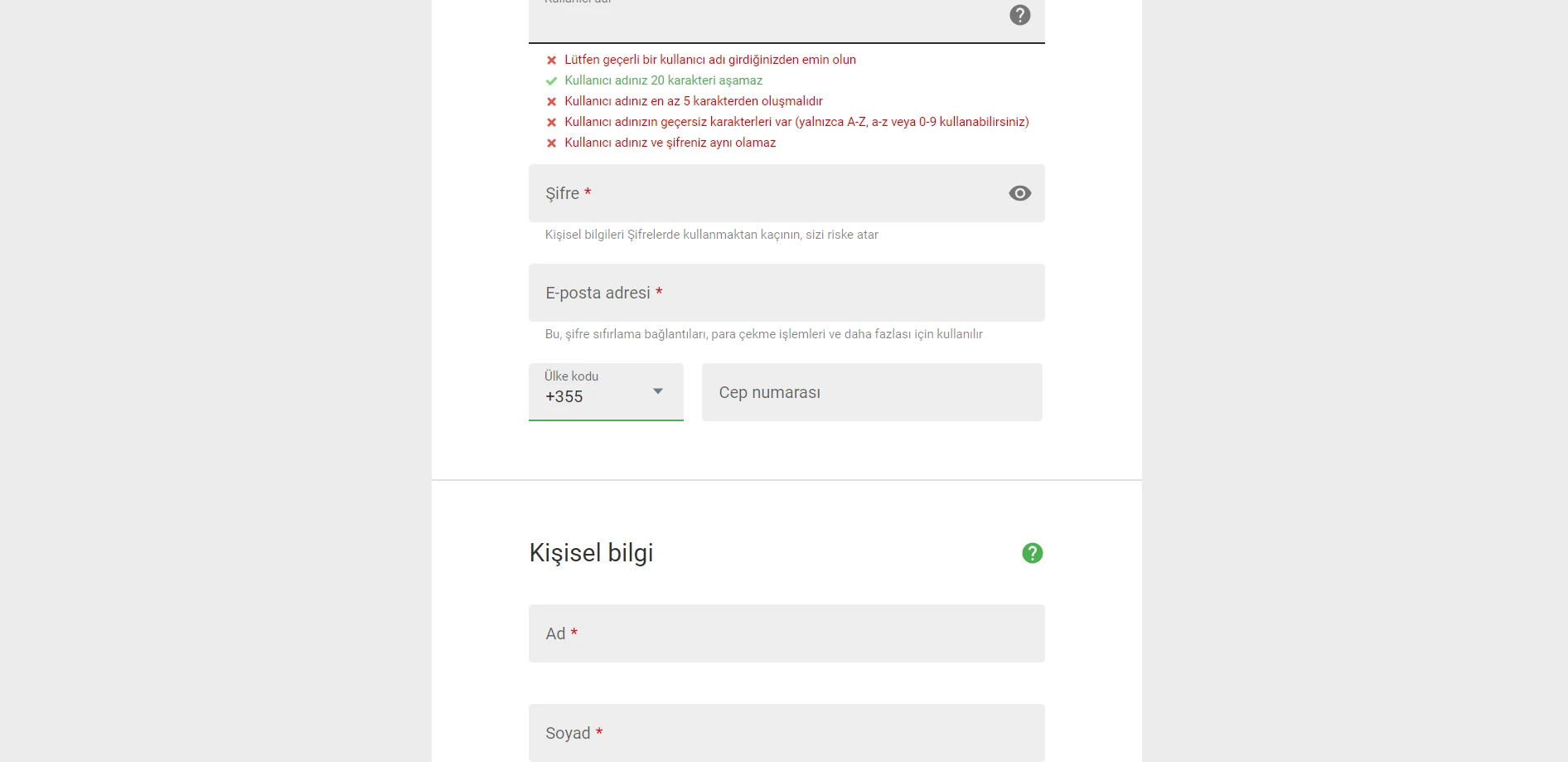Click the gray username help question icon
Image resolution: width=1568 pixels, height=762 pixels.
pos(1019,15)
